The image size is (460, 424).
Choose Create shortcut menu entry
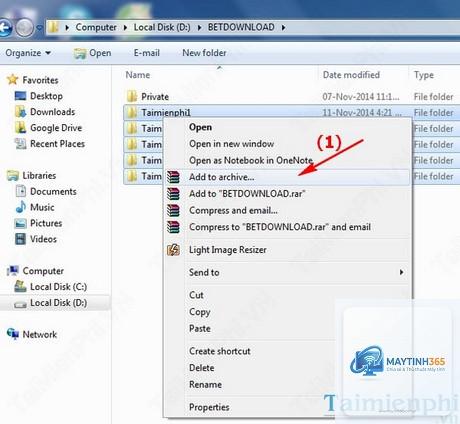[x=220, y=351]
